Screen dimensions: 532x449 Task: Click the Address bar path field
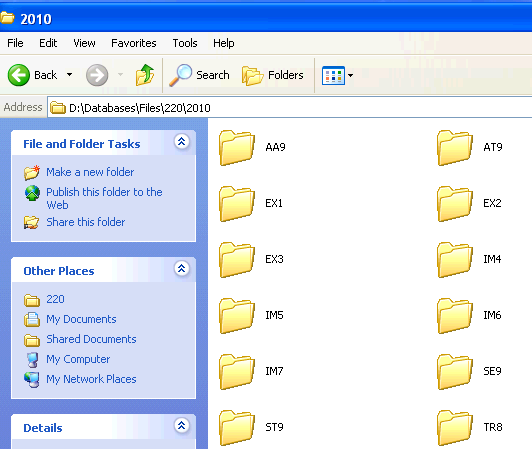click(290, 108)
